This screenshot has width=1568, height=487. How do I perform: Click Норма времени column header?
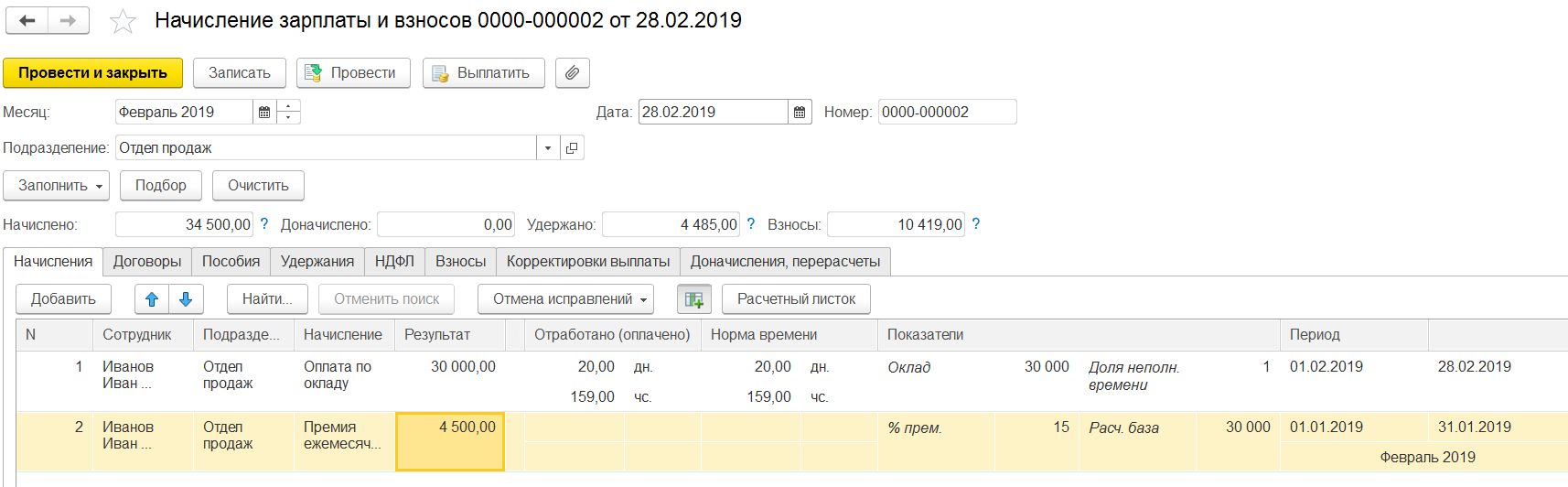[789, 334]
